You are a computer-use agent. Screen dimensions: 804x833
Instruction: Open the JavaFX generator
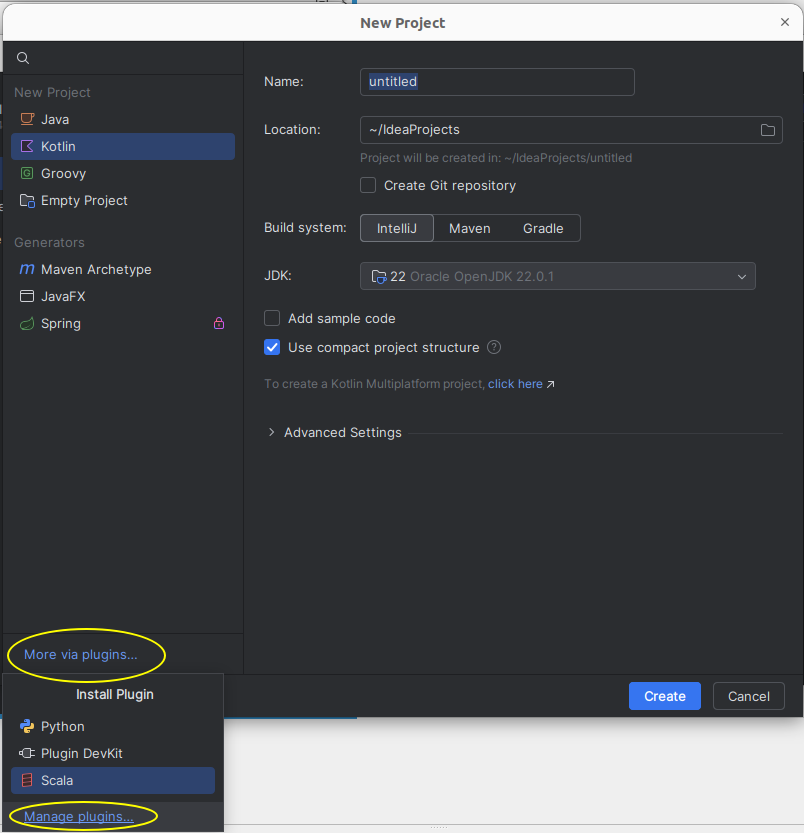tap(123, 296)
